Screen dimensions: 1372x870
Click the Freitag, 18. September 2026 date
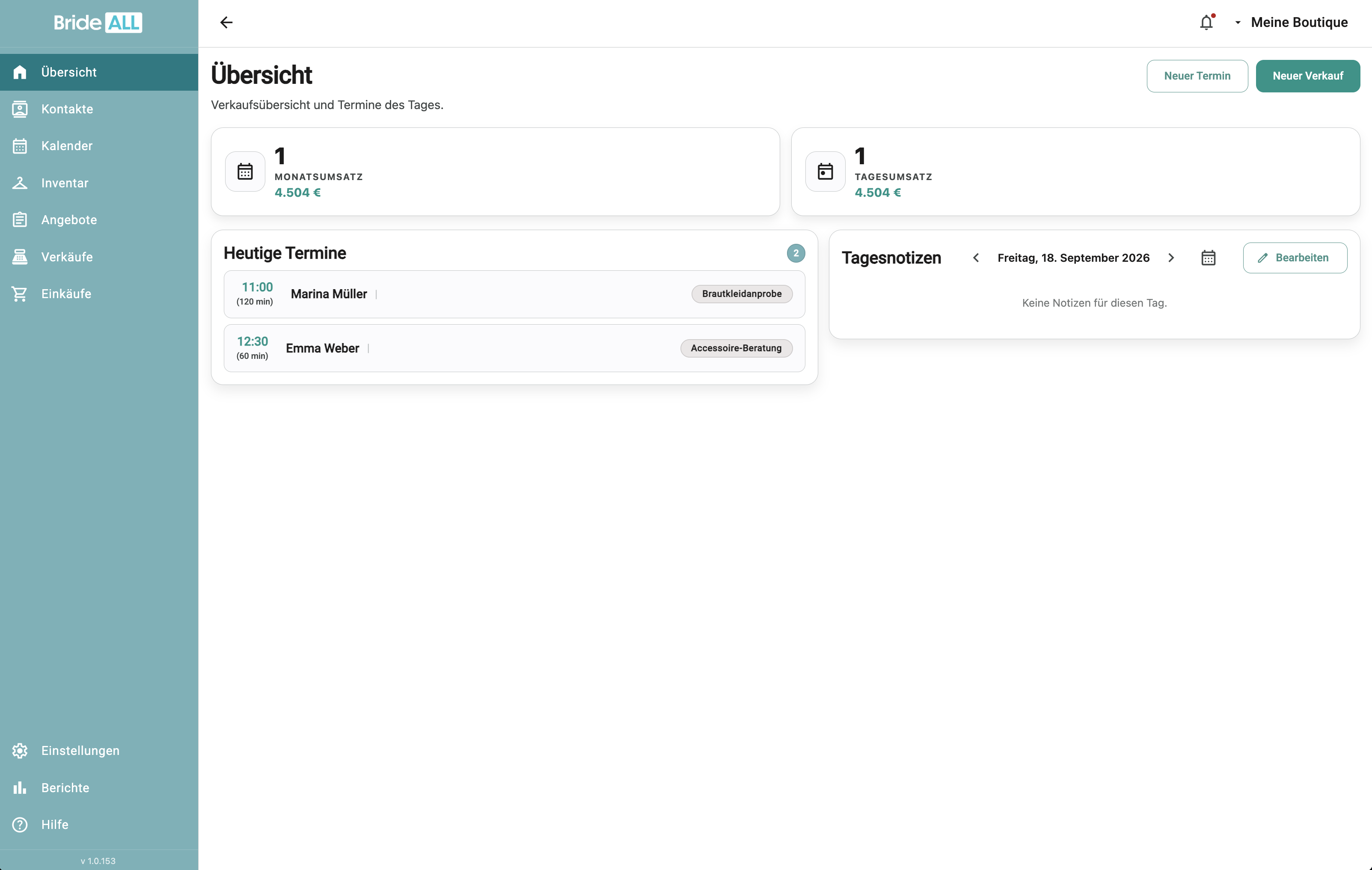[x=1073, y=258]
